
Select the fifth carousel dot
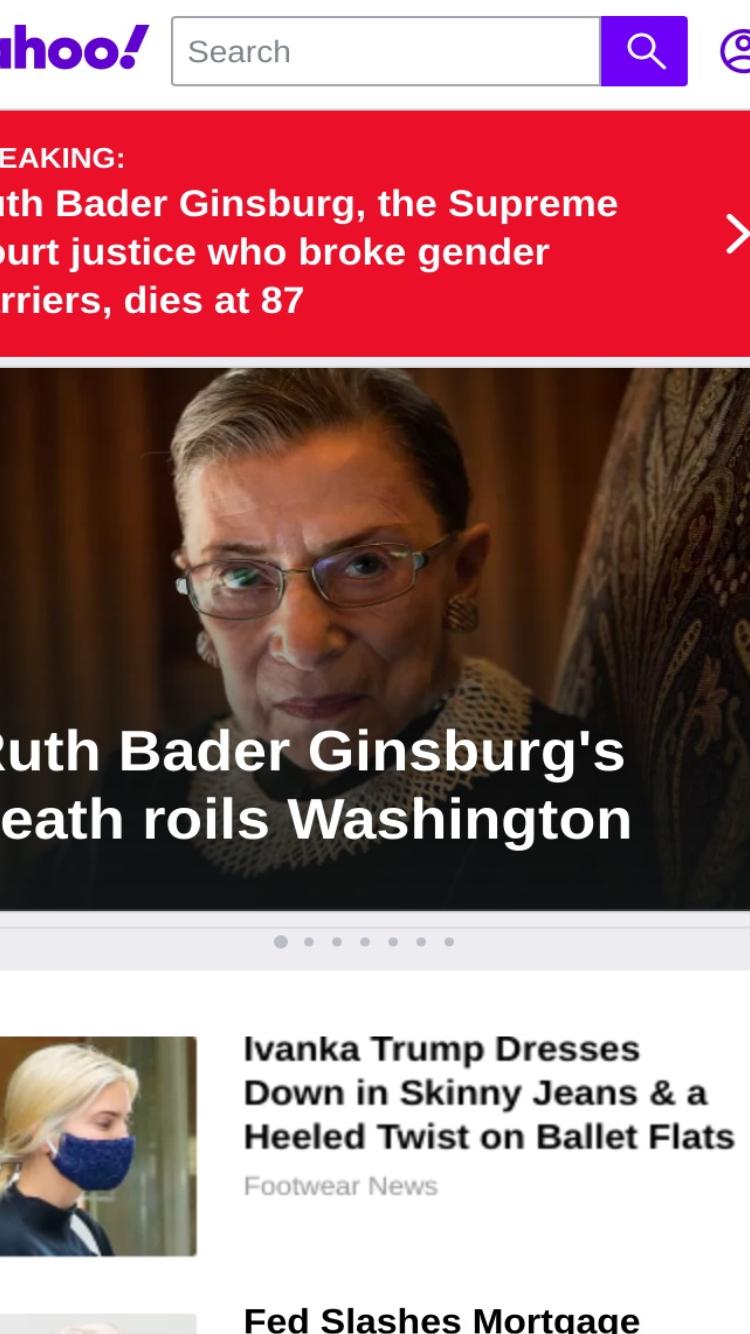click(393, 941)
